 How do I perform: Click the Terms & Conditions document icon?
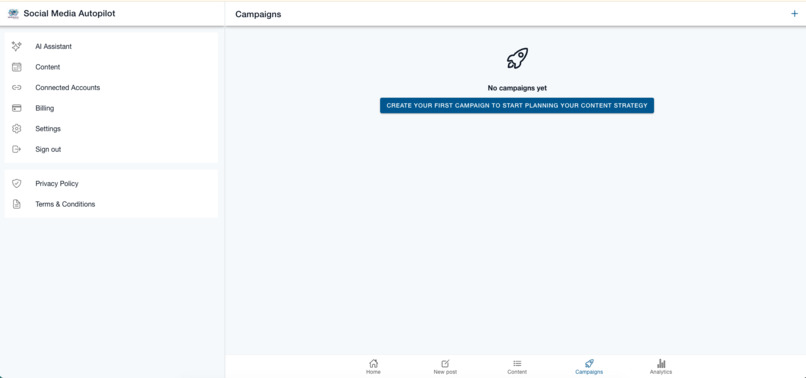click(16, 204)
